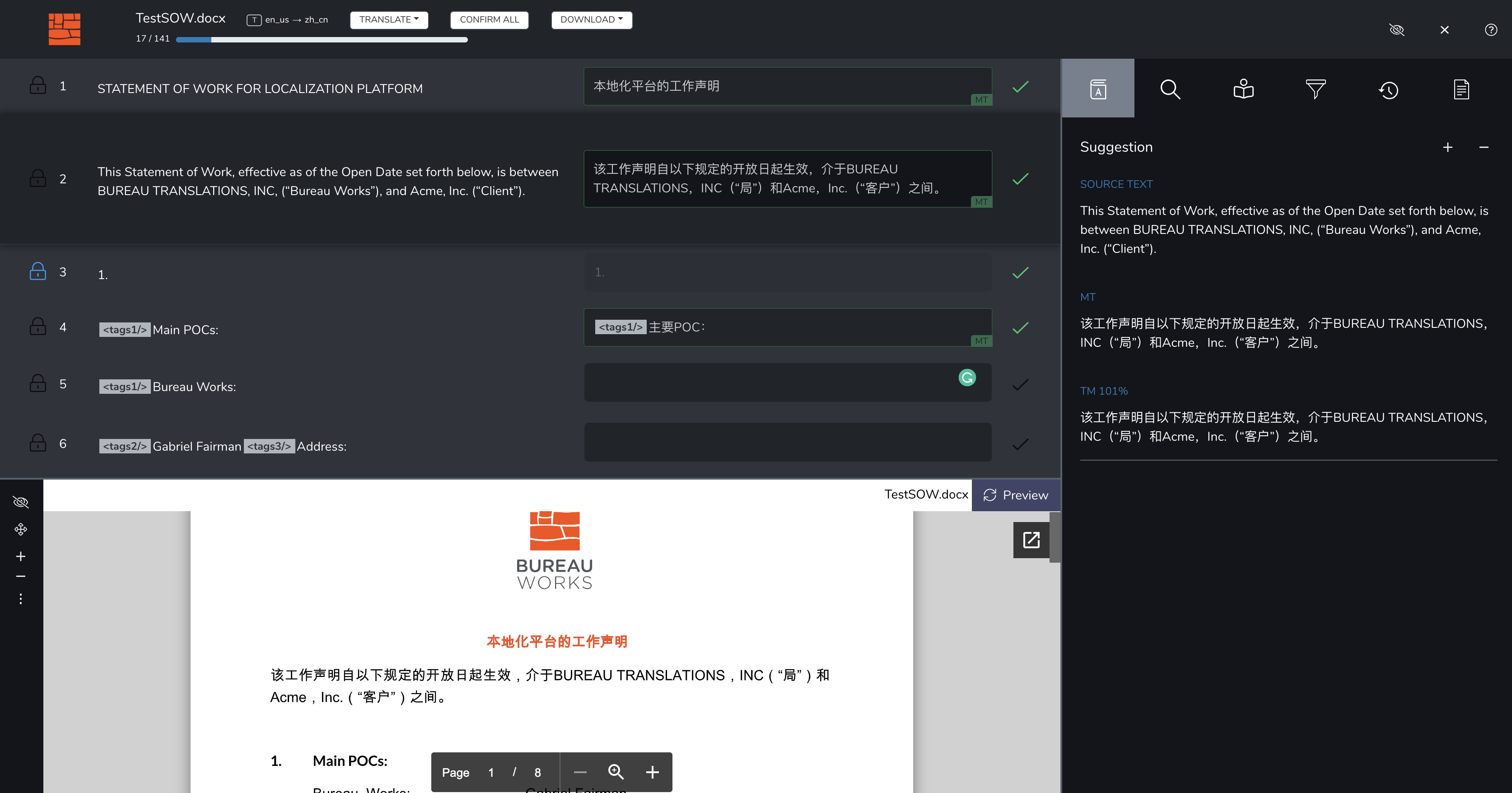Expand the TRANSLATE dropdown

coord(388,19)
